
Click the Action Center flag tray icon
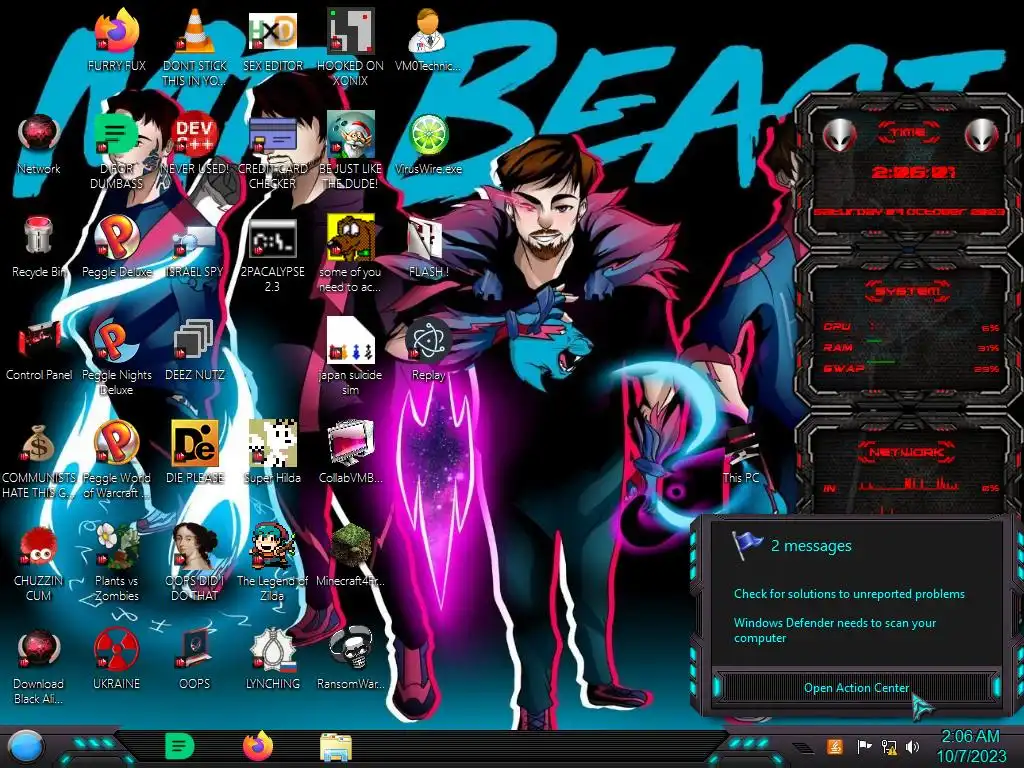coord(864,746)
